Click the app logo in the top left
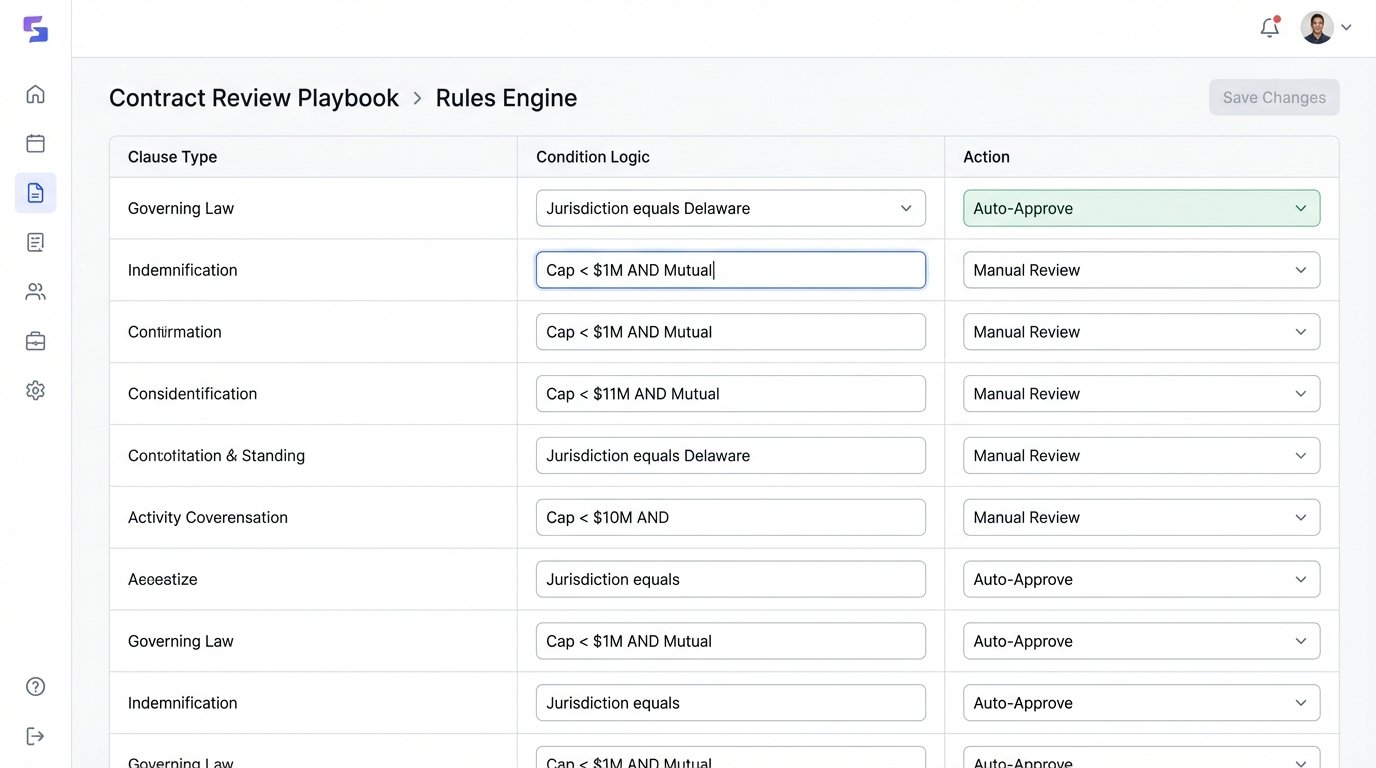This screenshot has width=1376, height=768. pyautogui.click(x=36, y=29)
